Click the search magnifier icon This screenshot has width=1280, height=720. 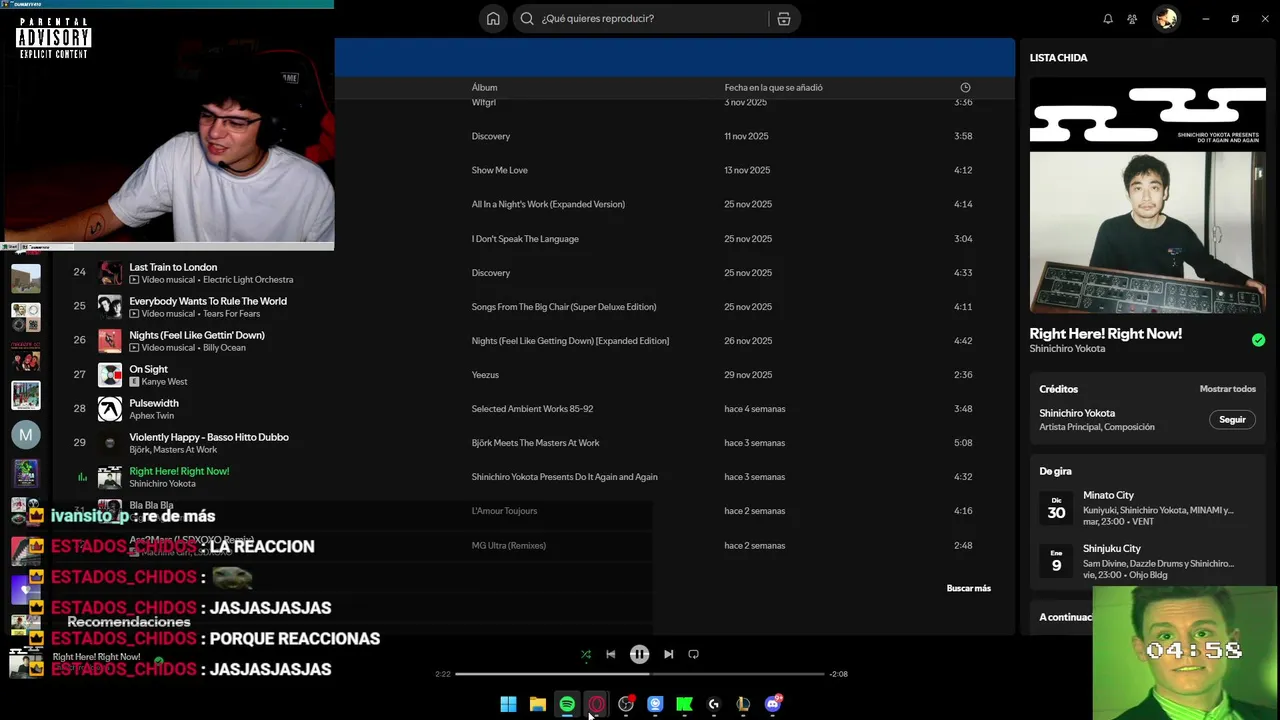(x=527, y=19)
